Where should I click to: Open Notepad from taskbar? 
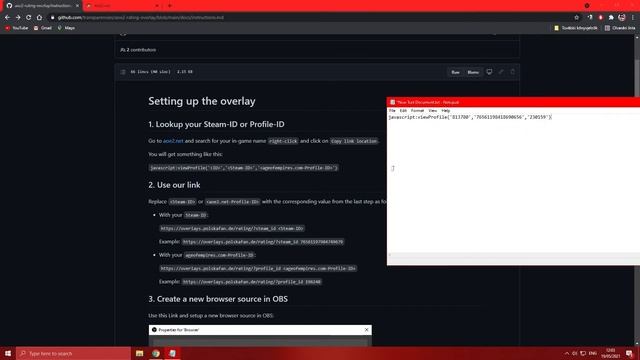tap(173, 353)
